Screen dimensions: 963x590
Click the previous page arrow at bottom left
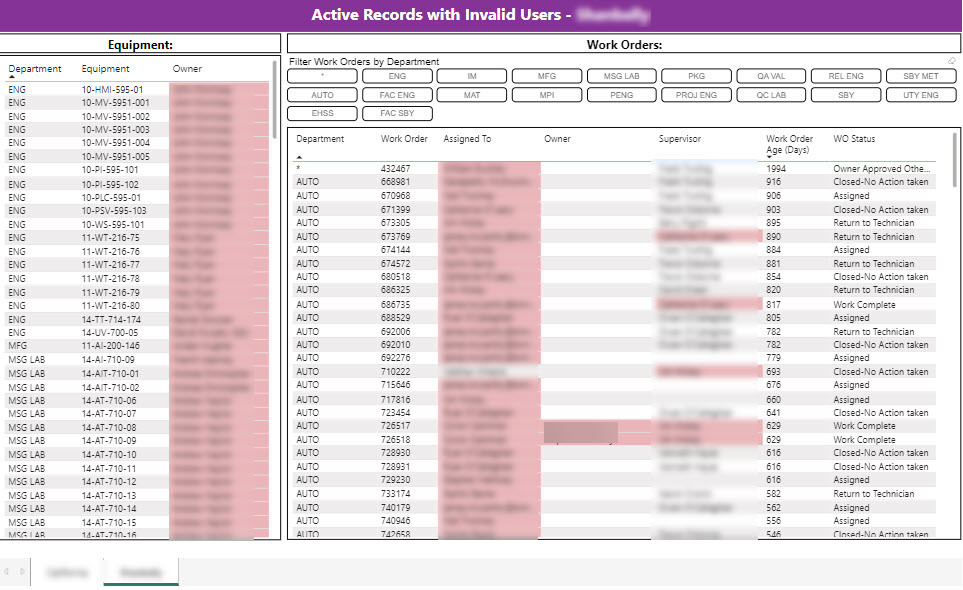(6, 572)
